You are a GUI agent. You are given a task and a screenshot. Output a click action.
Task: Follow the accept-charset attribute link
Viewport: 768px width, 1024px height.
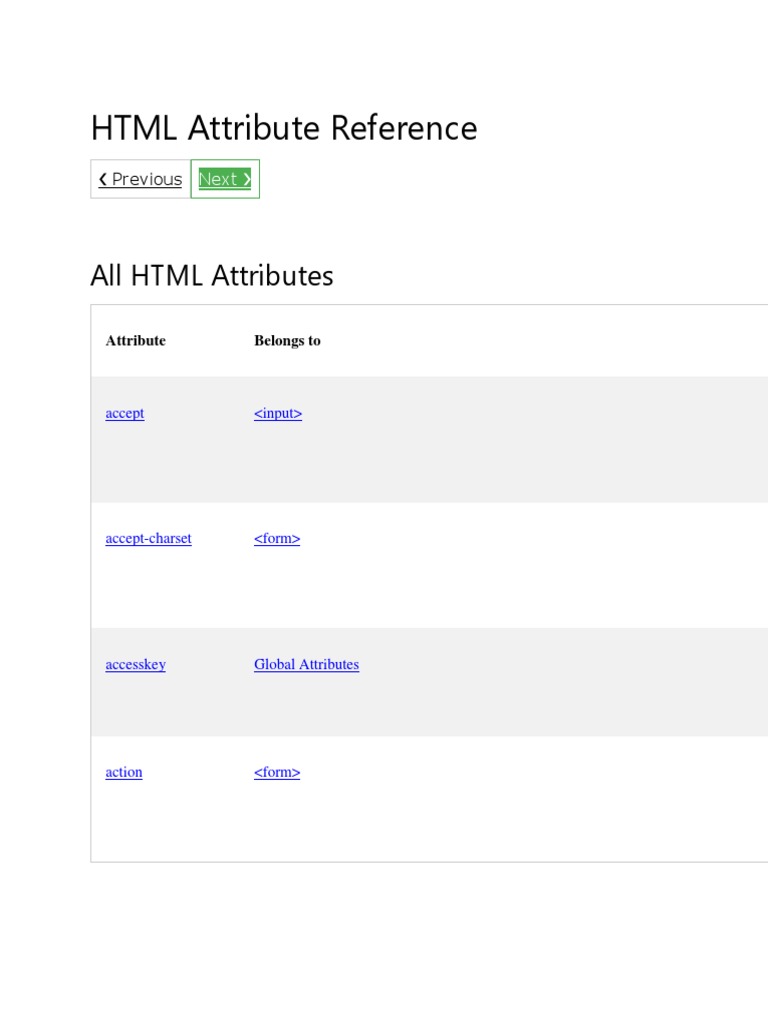(148, 538)
